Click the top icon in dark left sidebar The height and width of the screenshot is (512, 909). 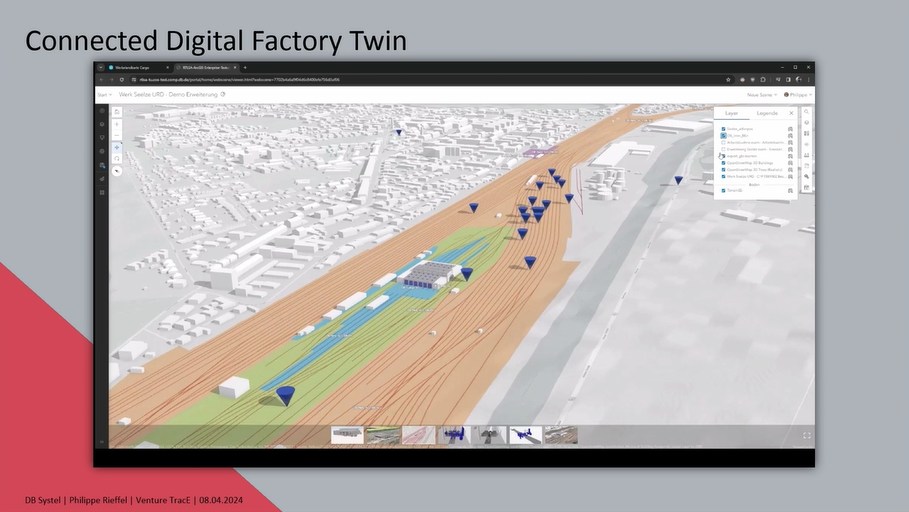102,111
